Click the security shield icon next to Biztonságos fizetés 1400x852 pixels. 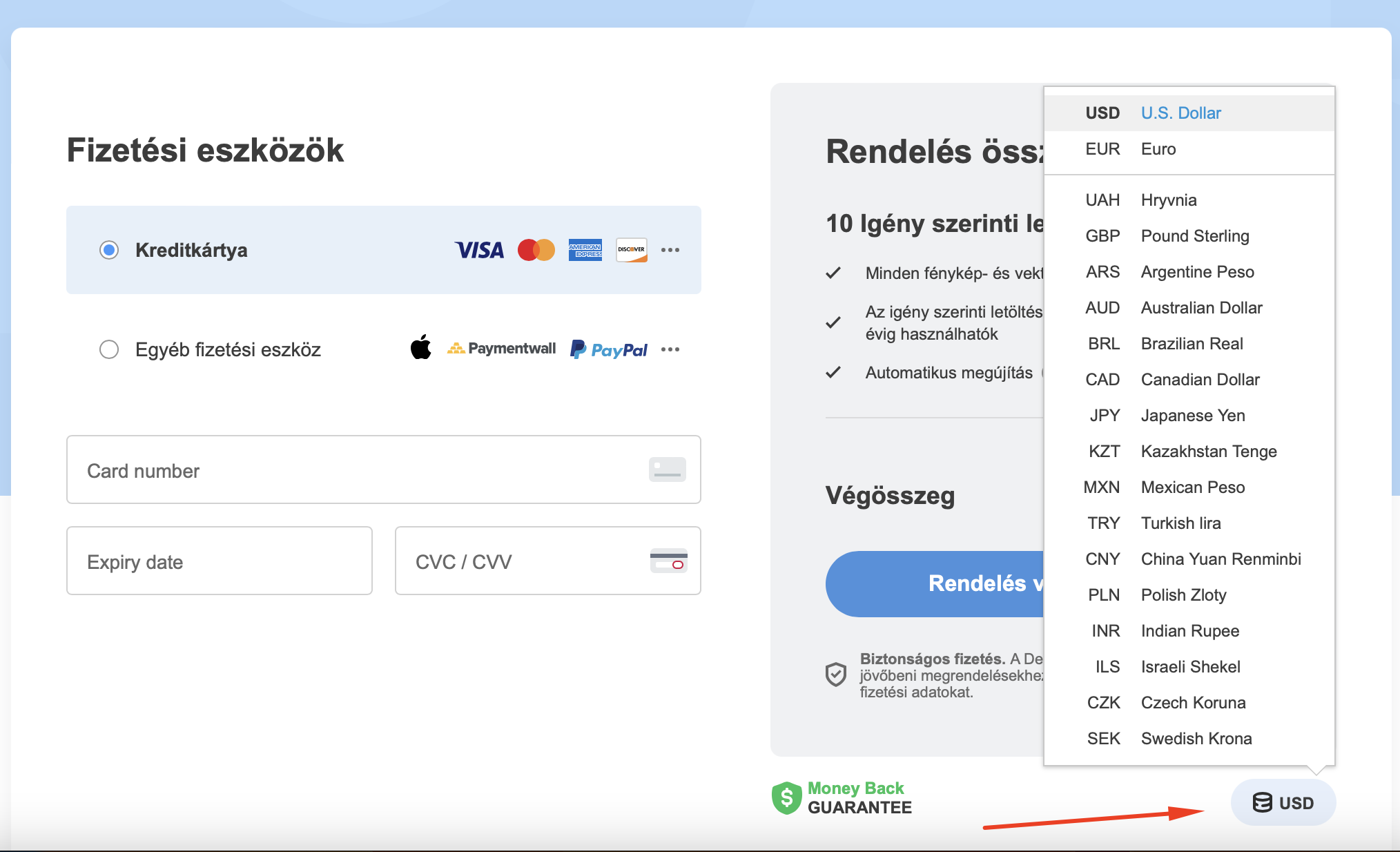836,674
